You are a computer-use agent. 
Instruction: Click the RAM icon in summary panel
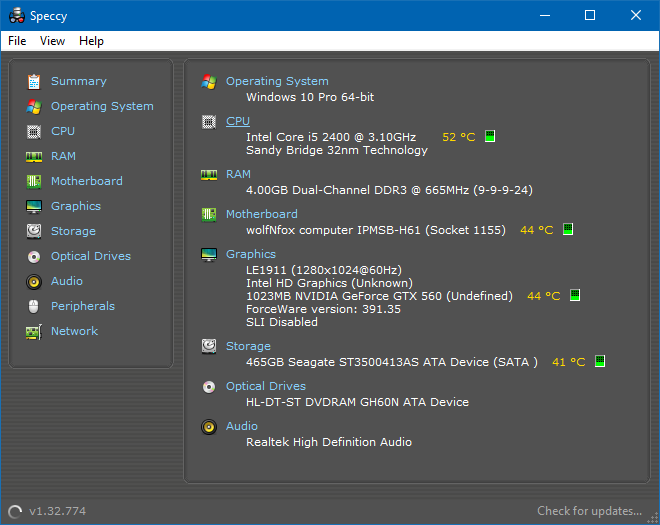pos(209,174)
